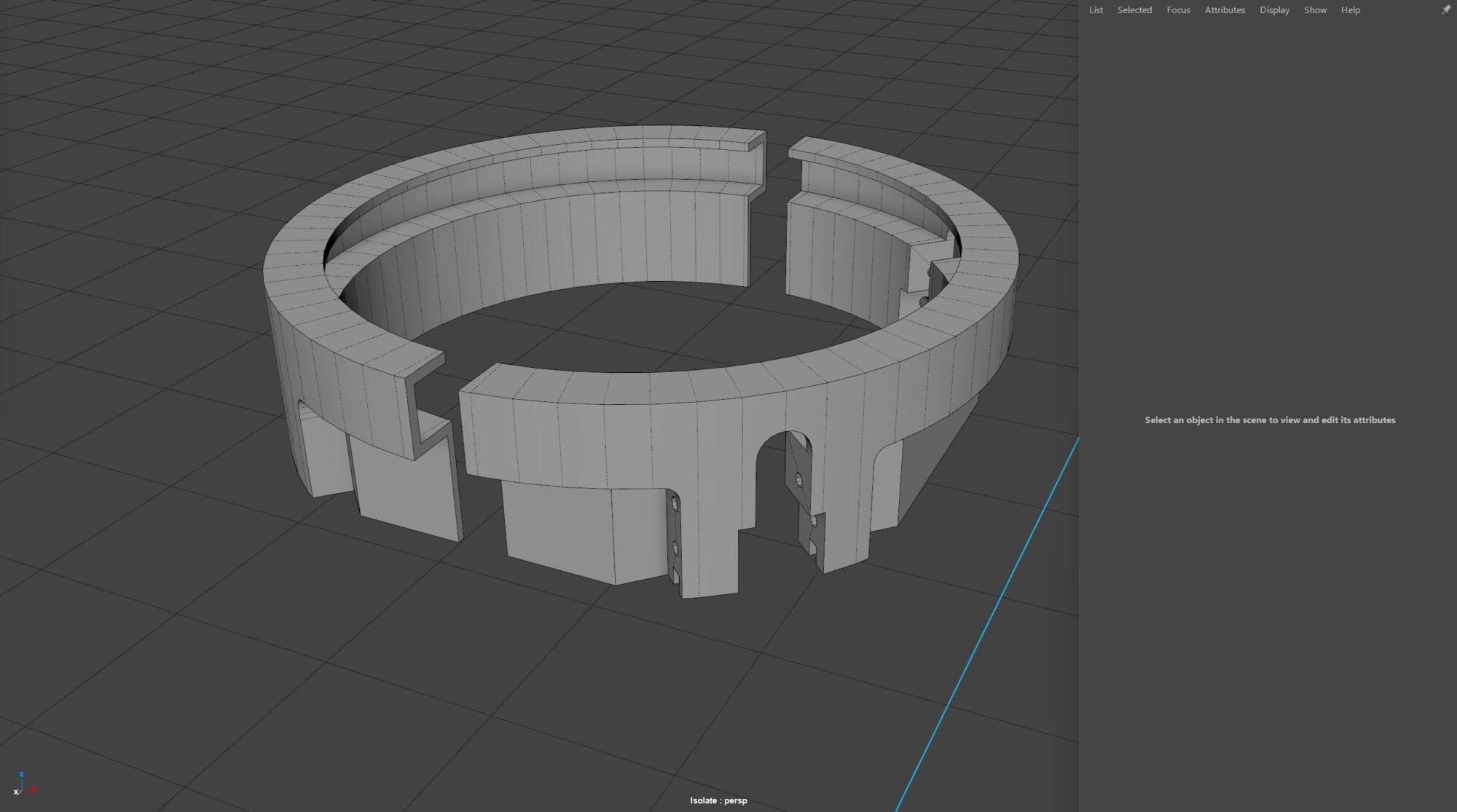Open the Display menu of the Attribute Editor
Image resolution: width=1457 pixels, height=812 pixels.
click(x=1273, y=9)
